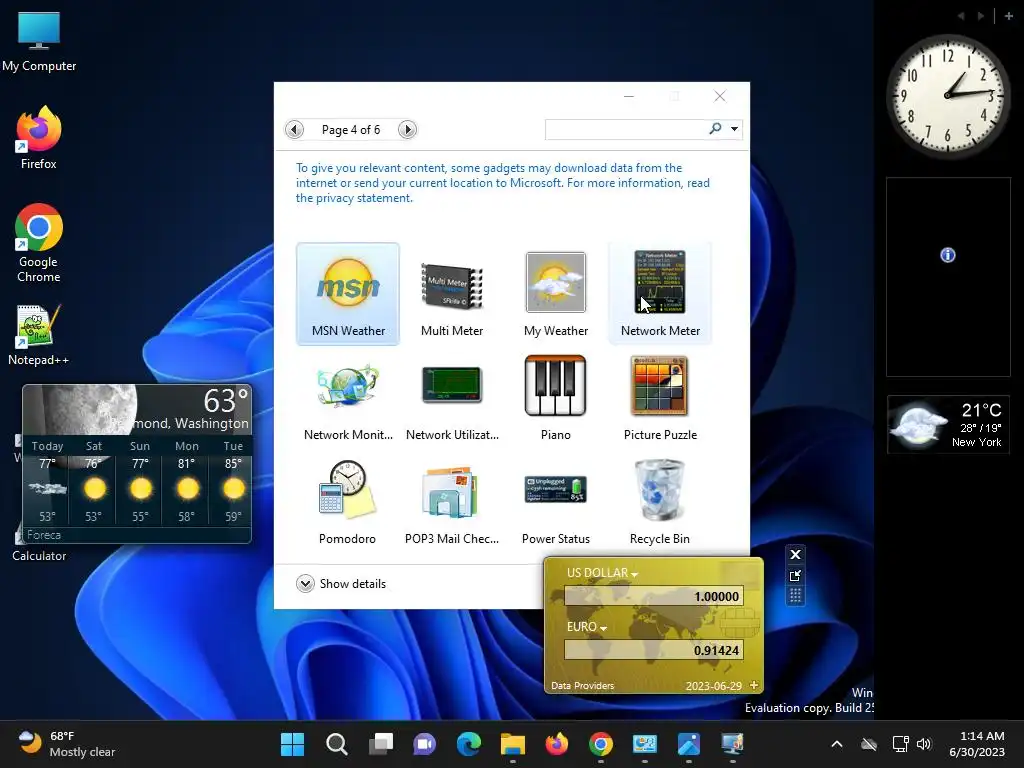Open the privacy statement notice text
Viewport: 1024px width, 768px height.
[x=503, y=183]
